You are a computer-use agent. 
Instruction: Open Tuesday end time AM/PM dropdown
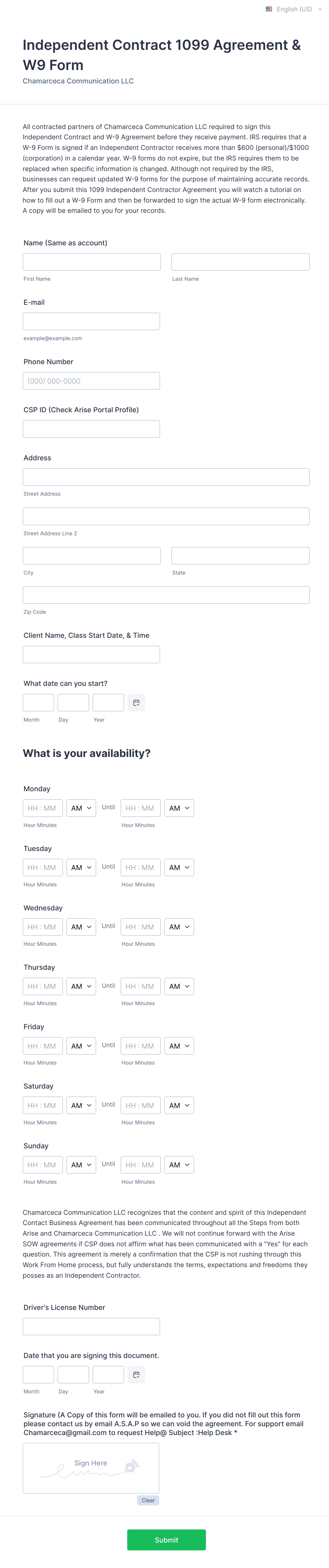pos(179,867)
